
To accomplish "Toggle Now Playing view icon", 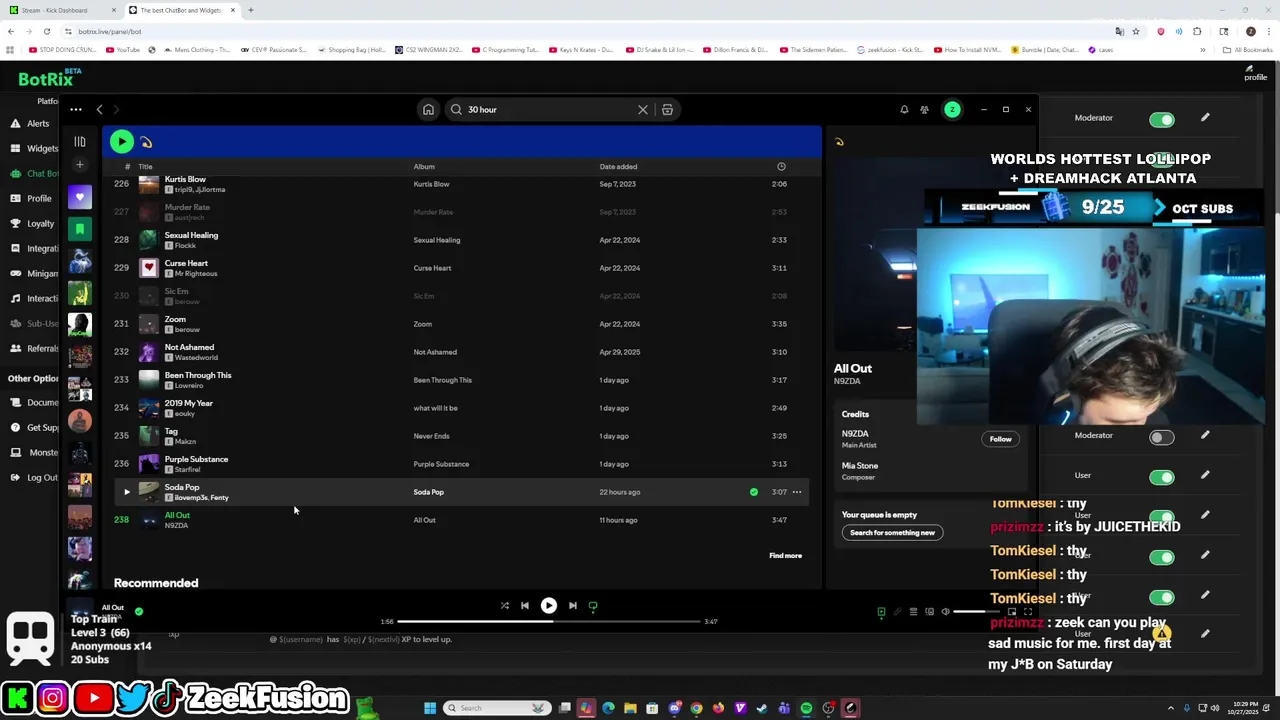I will (881, 612).
